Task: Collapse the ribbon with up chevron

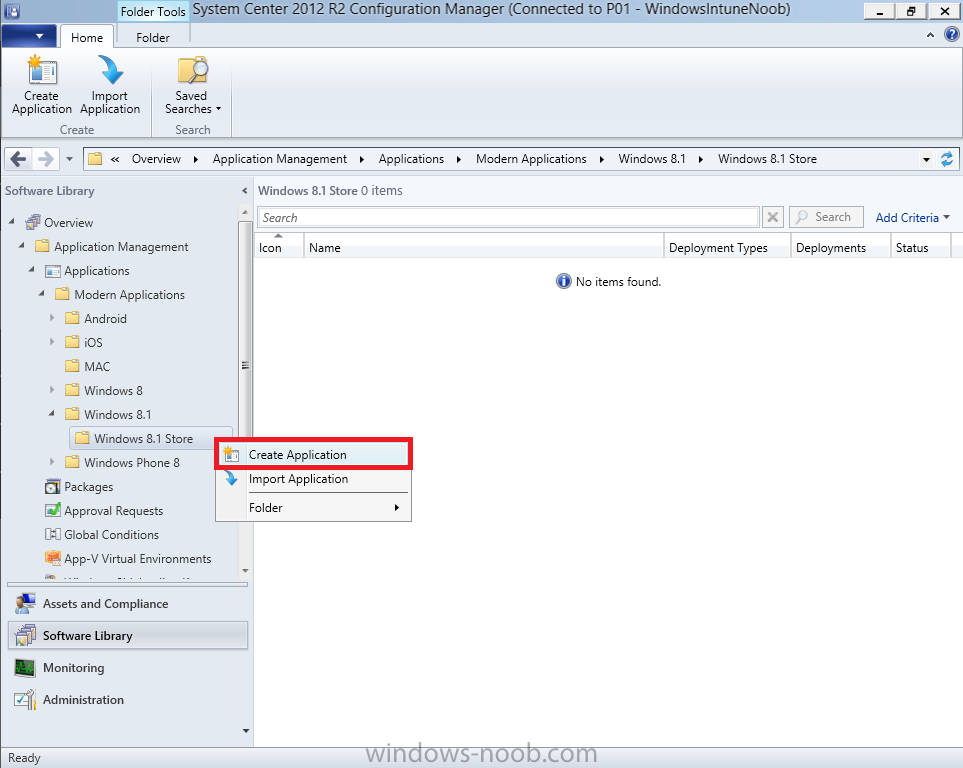Action: tap(930, 36)
